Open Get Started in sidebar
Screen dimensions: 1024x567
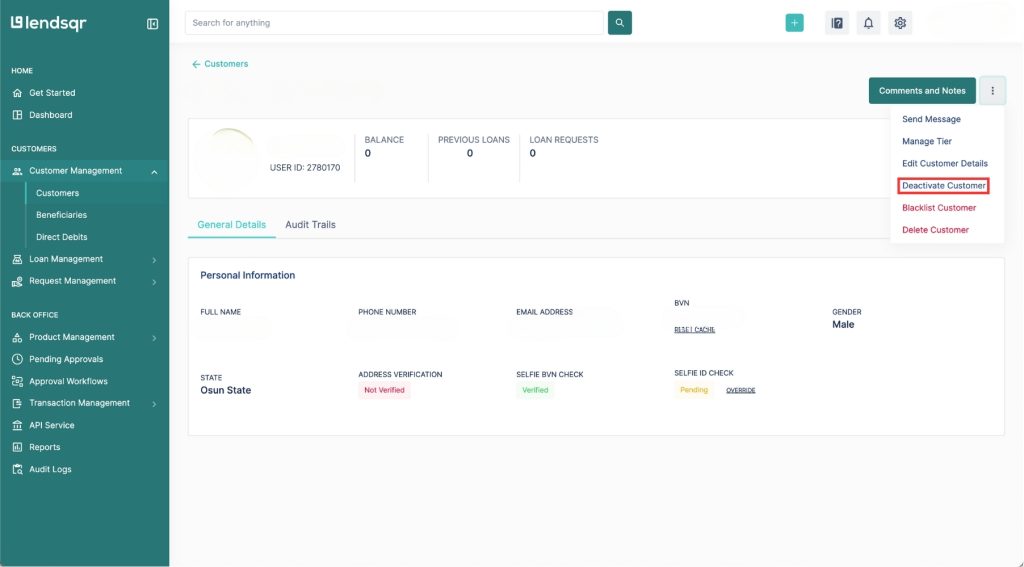tap(52, 93)
